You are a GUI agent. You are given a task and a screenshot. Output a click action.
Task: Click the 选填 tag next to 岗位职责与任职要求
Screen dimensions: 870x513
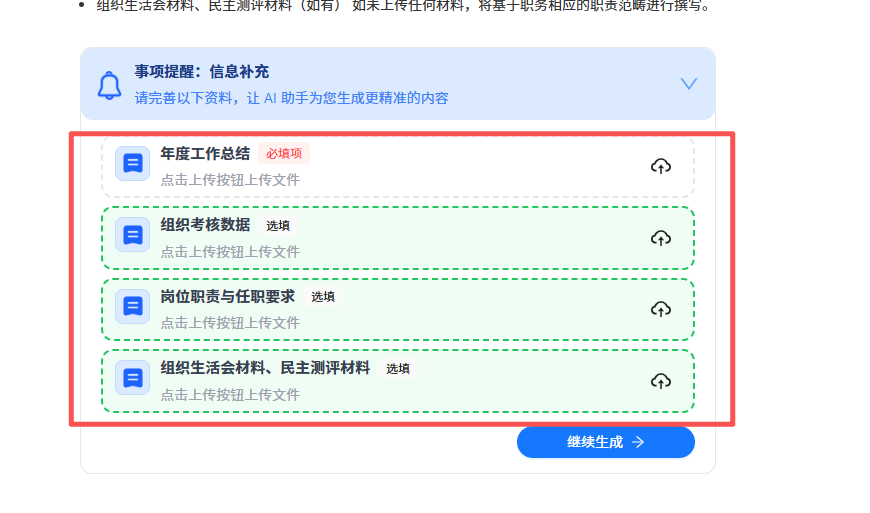point(323,297)
